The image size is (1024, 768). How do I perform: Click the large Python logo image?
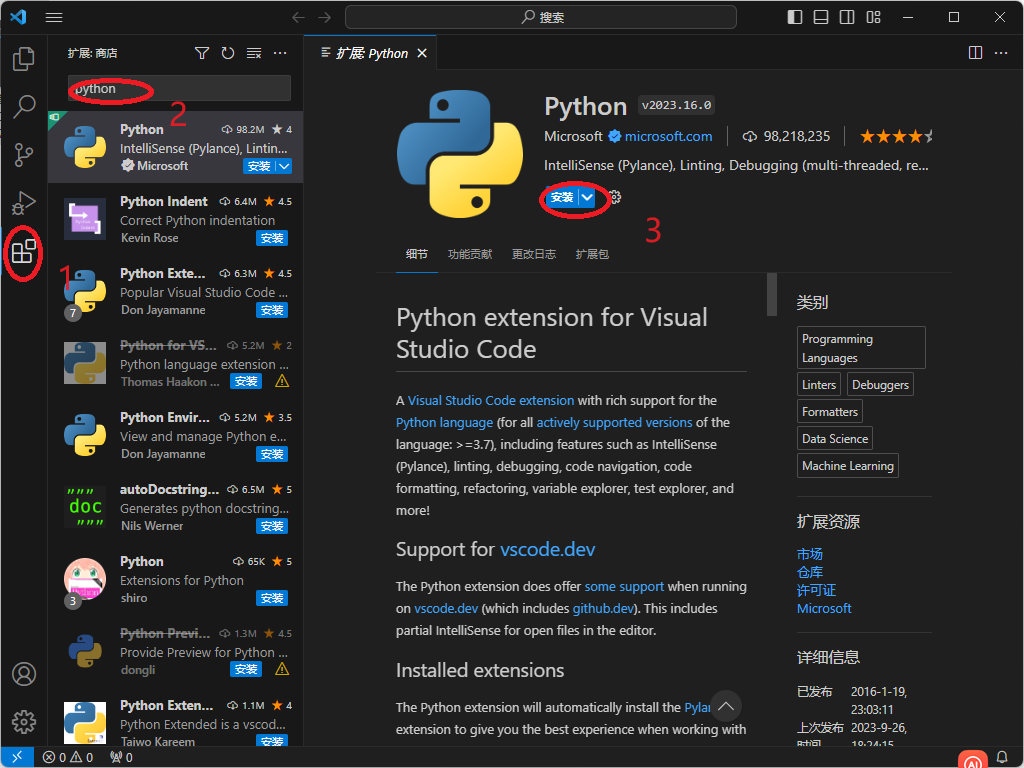coord(460,154)
